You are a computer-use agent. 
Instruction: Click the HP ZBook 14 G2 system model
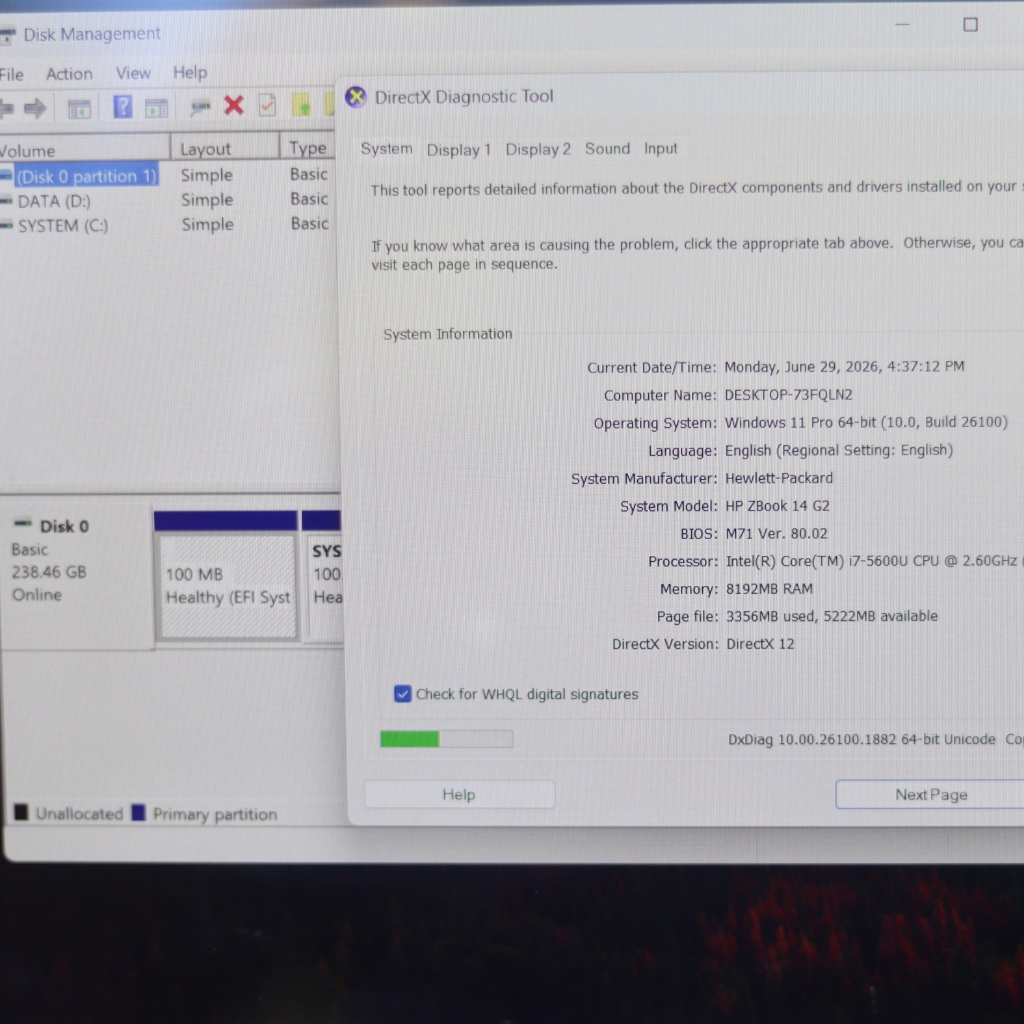click(777, 505)
